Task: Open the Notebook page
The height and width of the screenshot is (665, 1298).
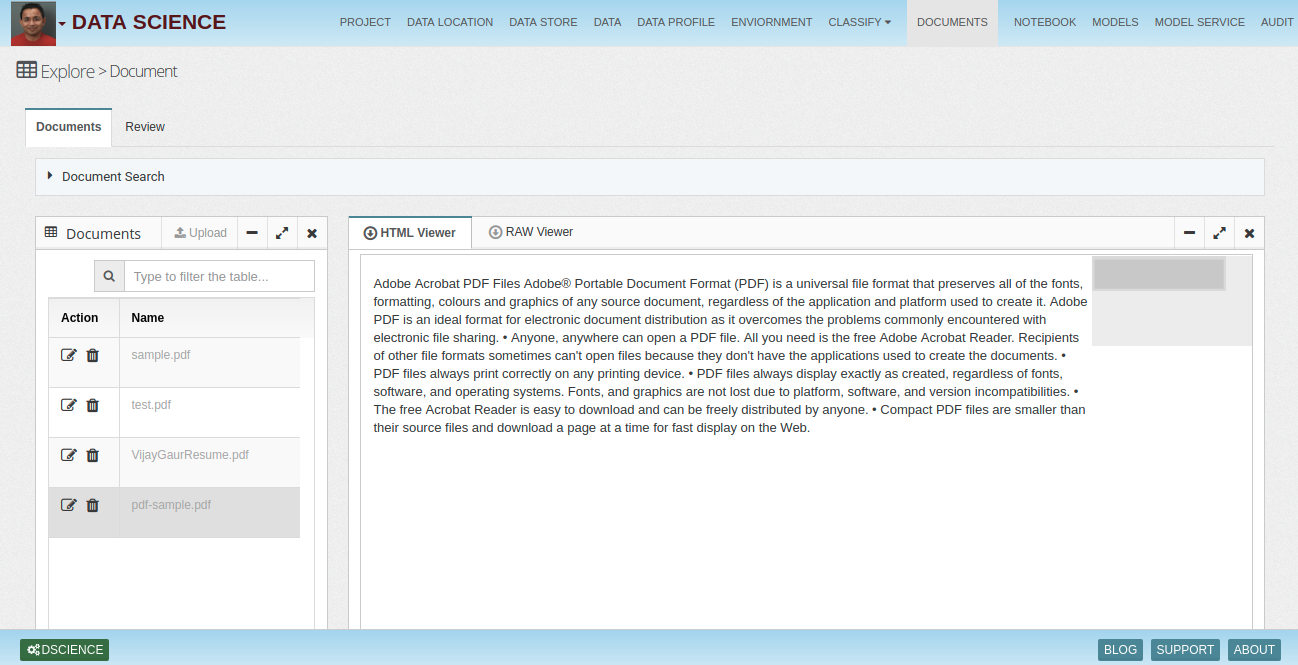Action: (x=1045, y=22)
